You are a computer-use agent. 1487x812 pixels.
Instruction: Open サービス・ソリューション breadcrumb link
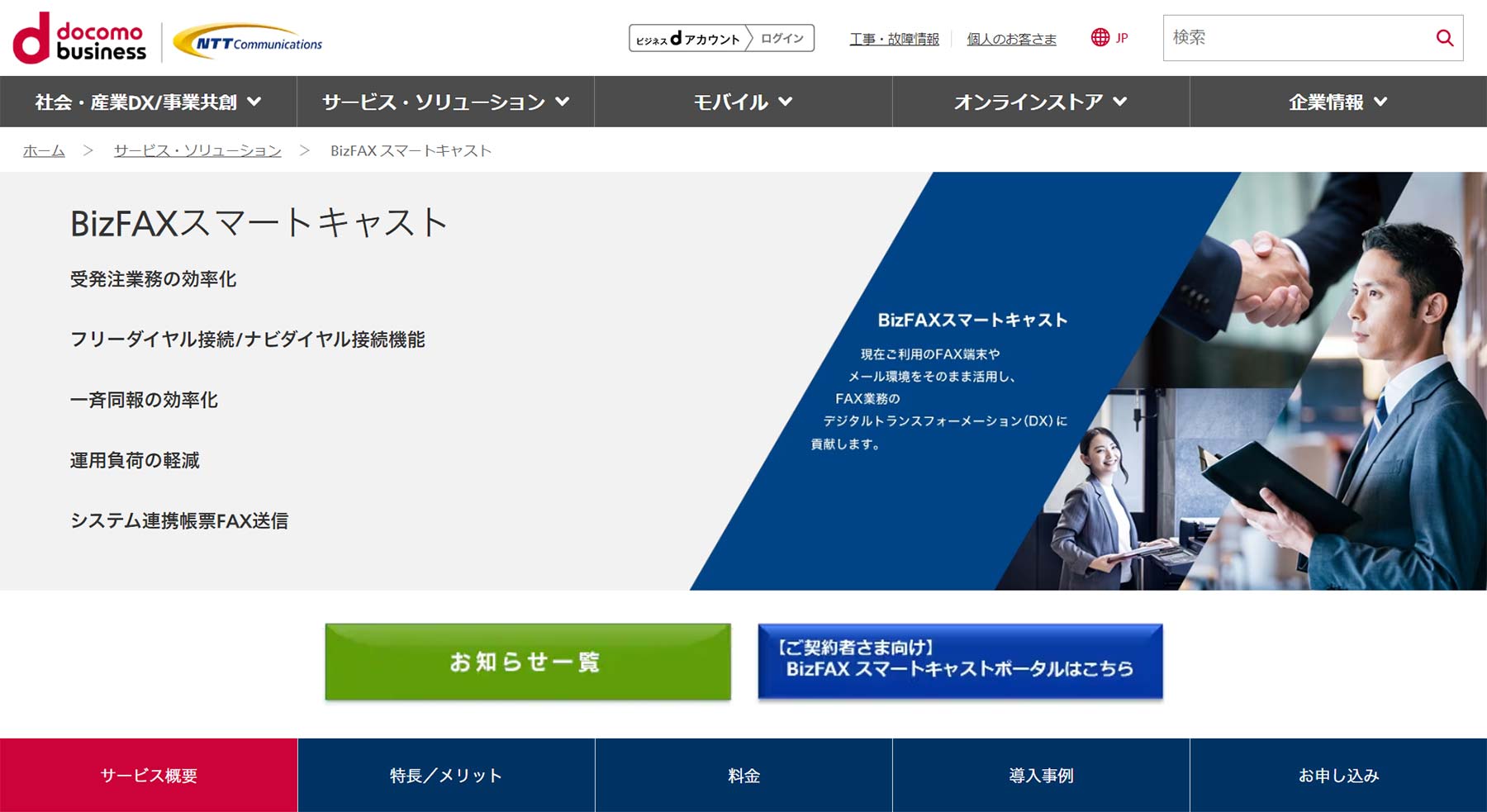tap(197, 150)
